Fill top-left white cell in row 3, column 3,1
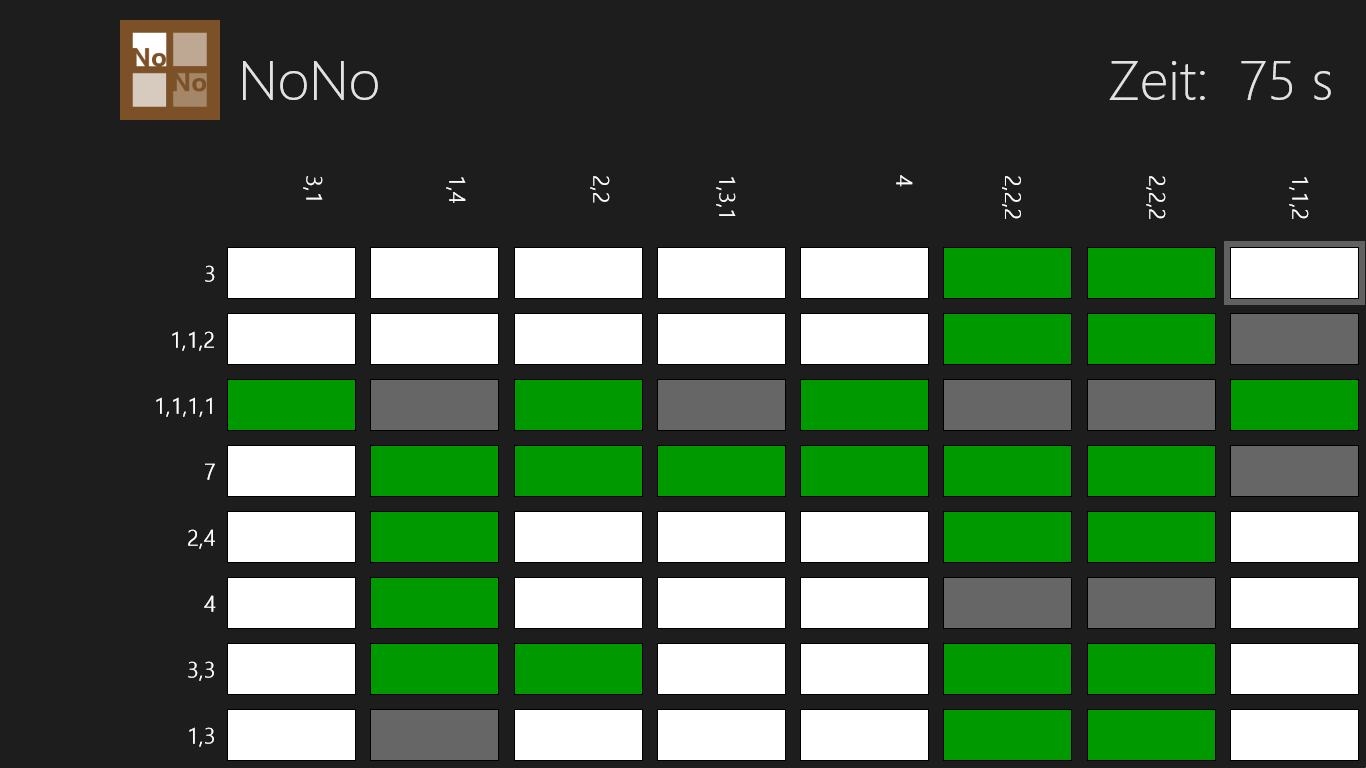 click(291, 273)
